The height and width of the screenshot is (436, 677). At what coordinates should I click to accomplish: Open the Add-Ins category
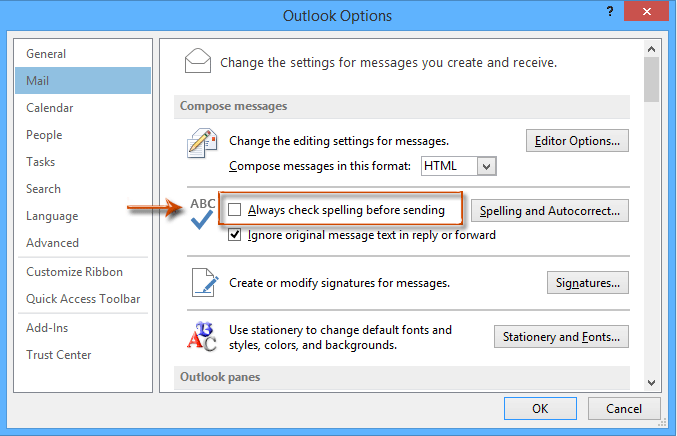coord(83,328)
